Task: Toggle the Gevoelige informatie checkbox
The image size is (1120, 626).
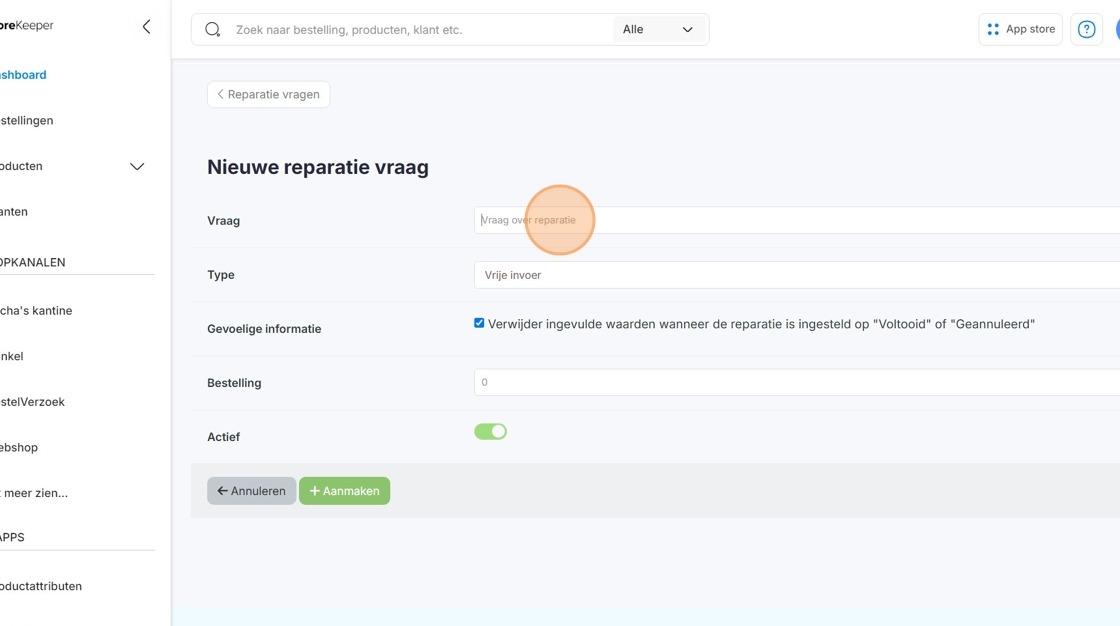Action: point(479,323)
